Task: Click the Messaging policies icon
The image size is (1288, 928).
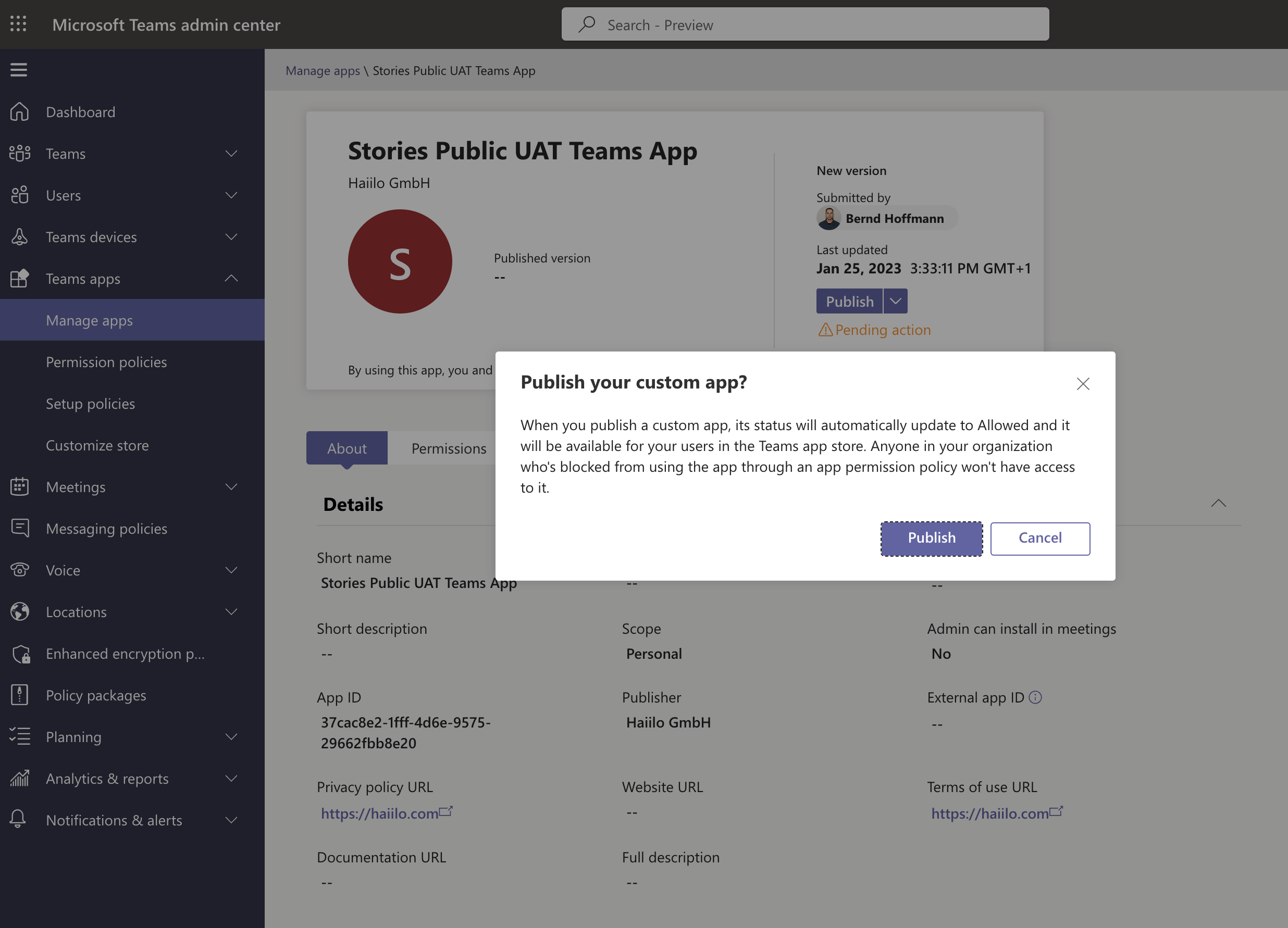Action: 20,529
